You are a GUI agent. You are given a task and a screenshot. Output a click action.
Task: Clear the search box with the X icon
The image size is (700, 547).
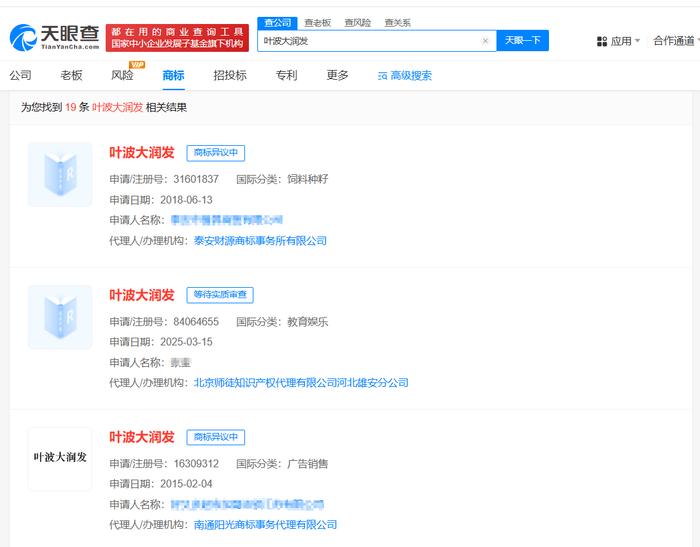(485, 41)
